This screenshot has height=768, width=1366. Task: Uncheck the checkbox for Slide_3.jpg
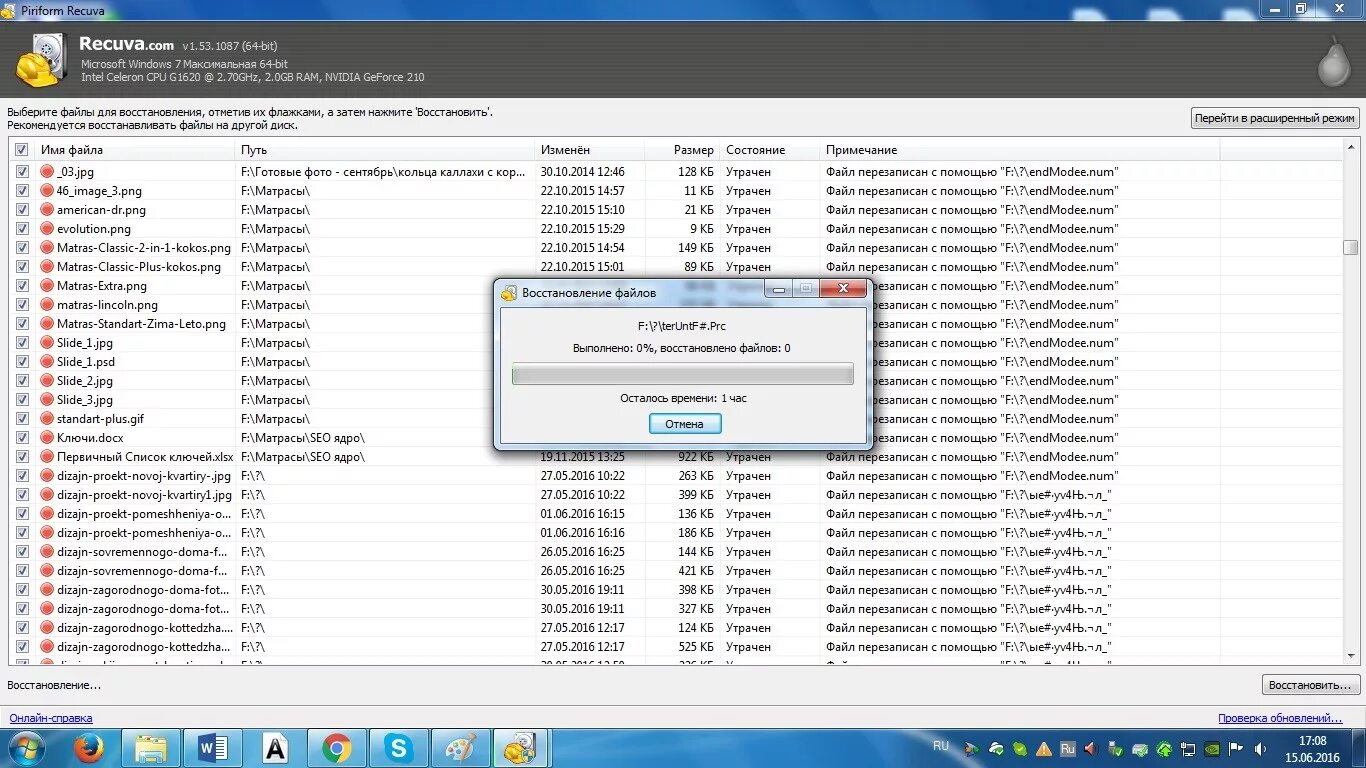(x=22, y=400)
